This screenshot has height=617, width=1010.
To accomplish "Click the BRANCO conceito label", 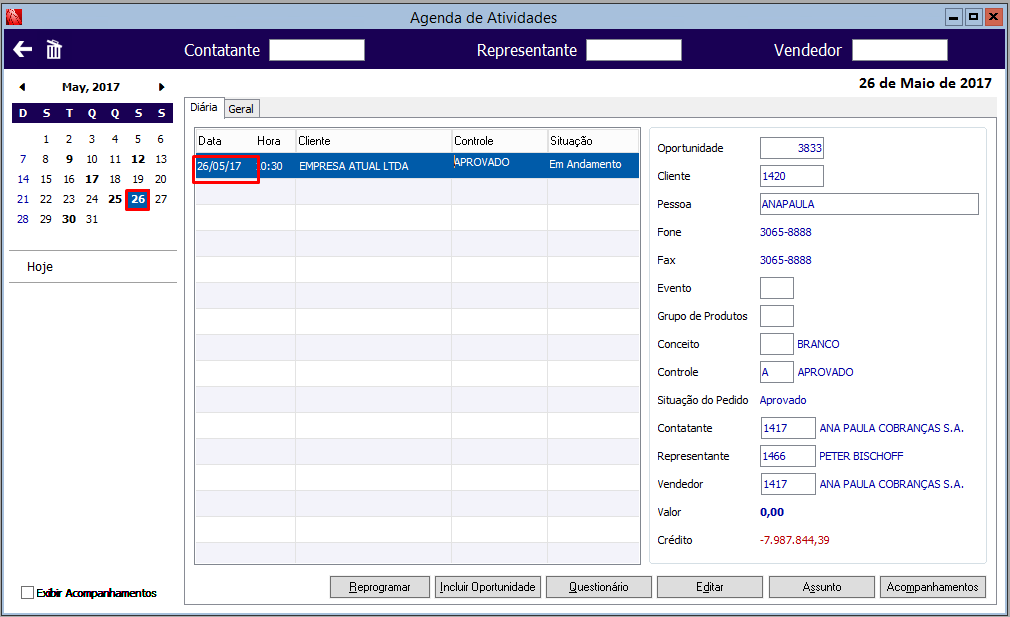I will point(818,344).
